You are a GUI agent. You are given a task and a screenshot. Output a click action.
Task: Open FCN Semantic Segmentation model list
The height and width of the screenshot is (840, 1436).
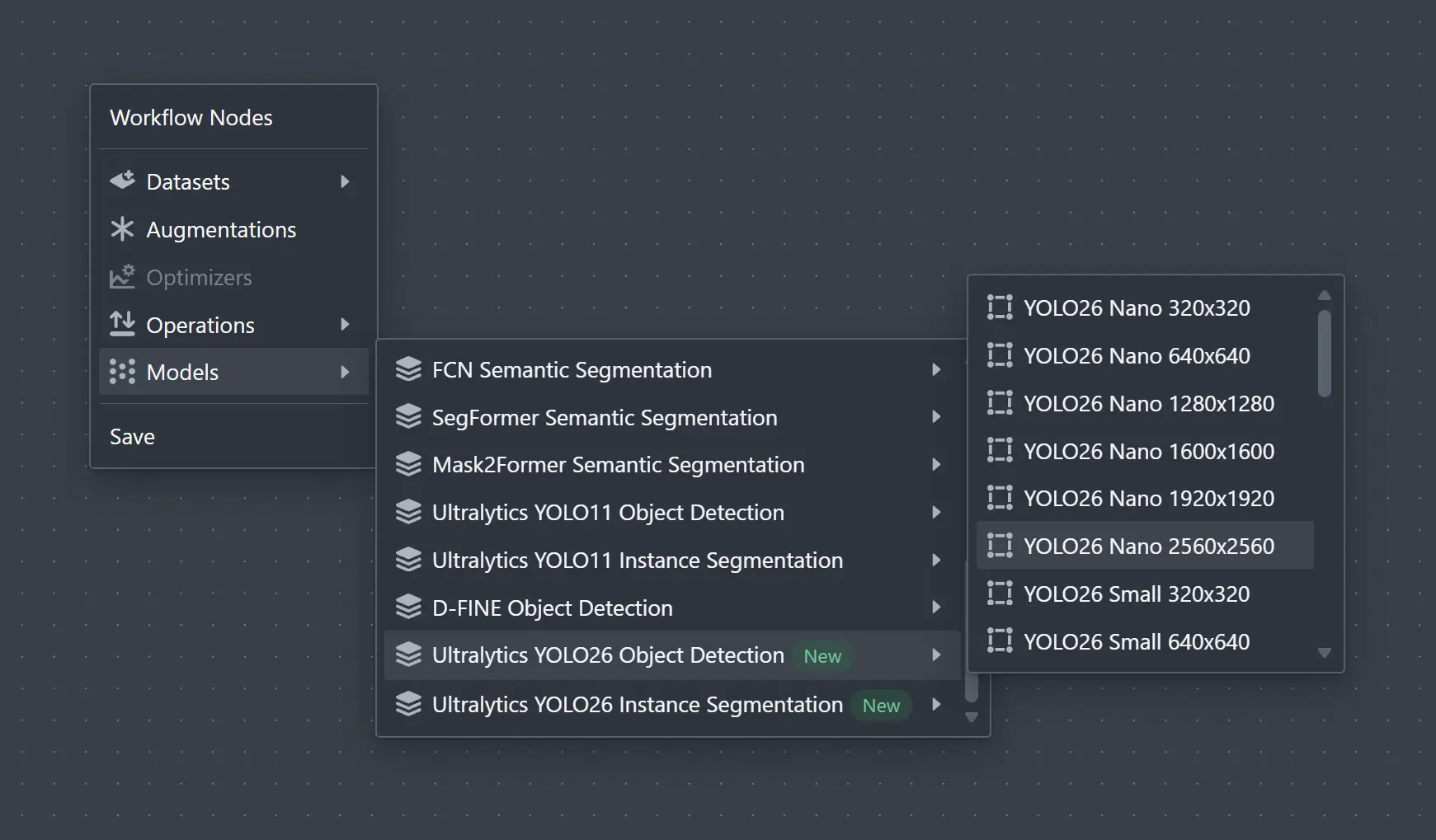click(672, 369)
